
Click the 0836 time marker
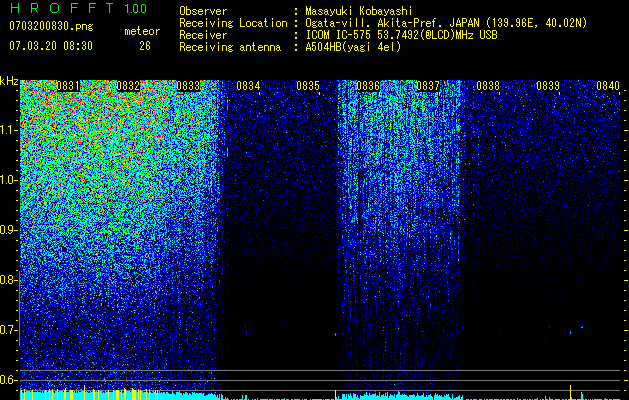(368, 86)
